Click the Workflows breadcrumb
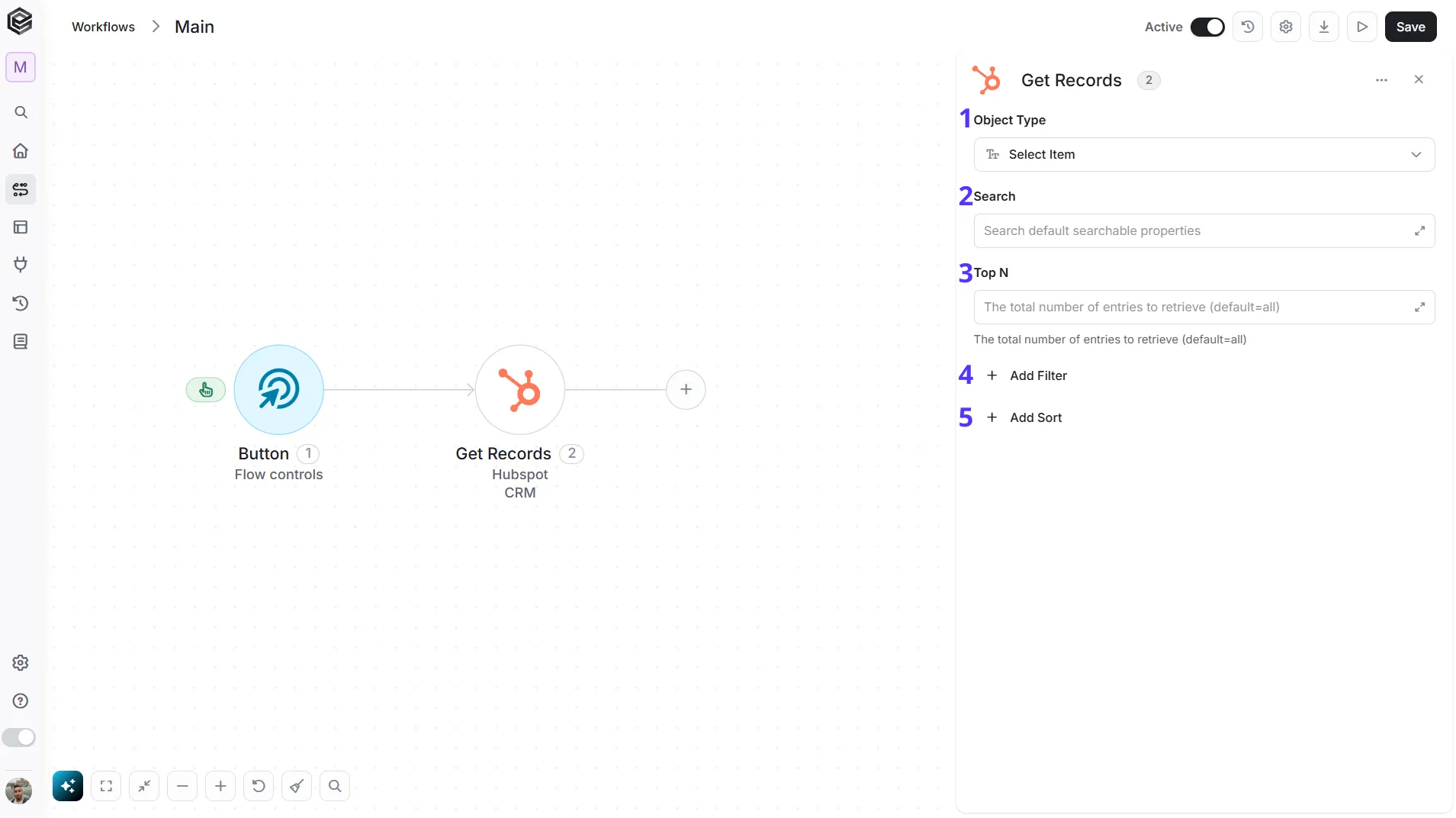1456x818 pixels. (103, 27)
